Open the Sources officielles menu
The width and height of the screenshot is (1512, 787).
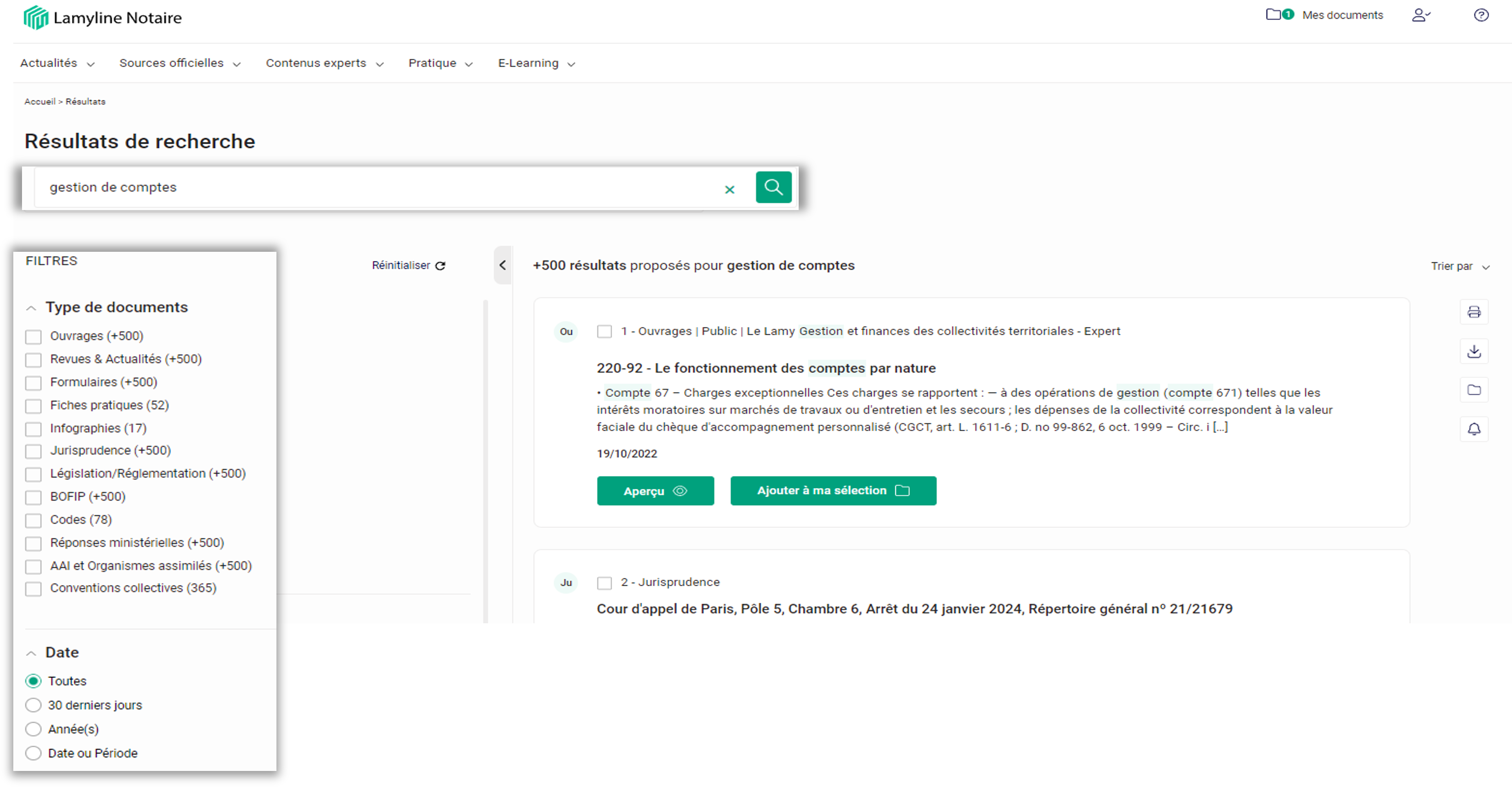(171, 63)
